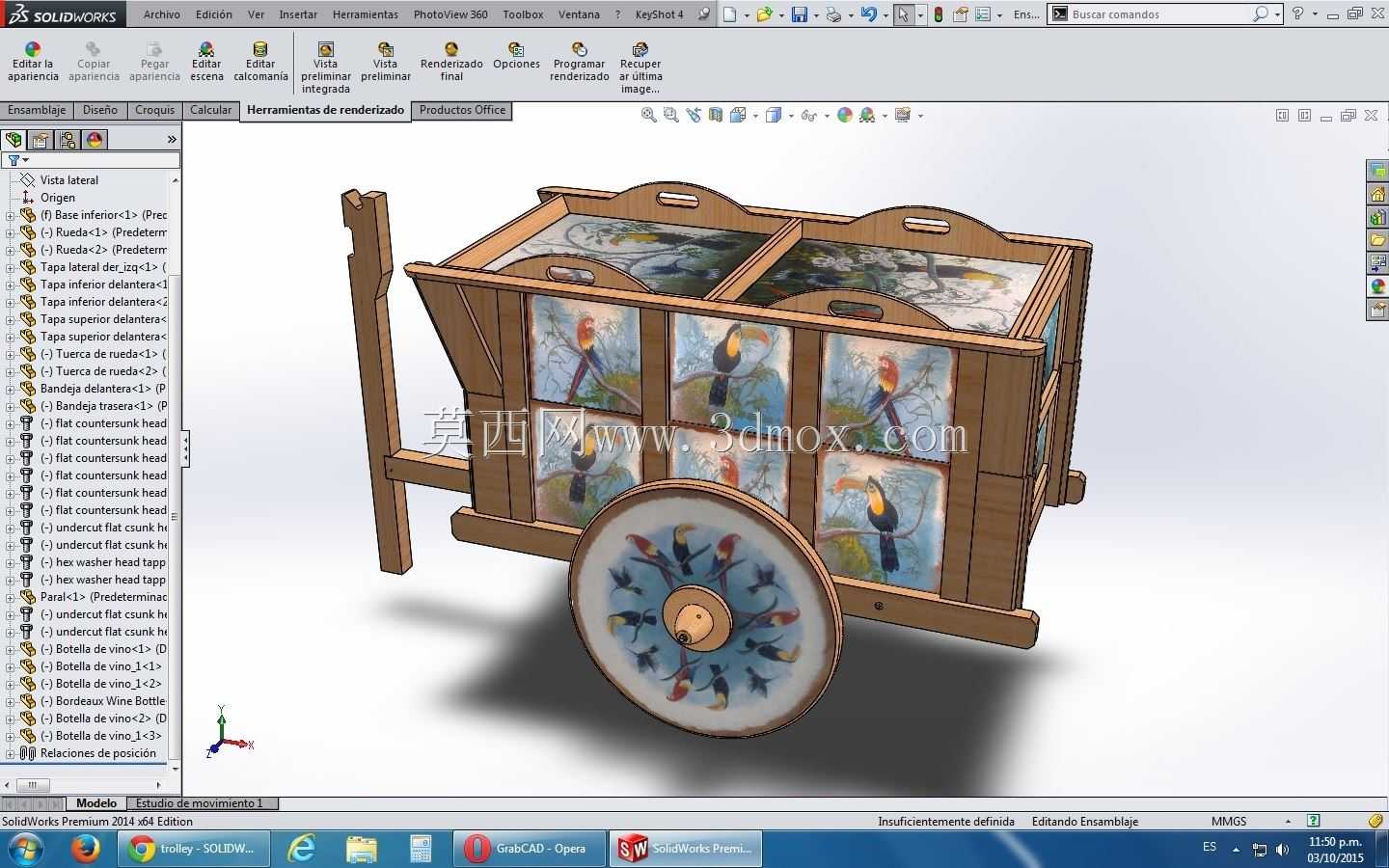Click MMGS units in status bar
The width and height of the screenshot is (1389, 868).
[x=1229, y=822]
